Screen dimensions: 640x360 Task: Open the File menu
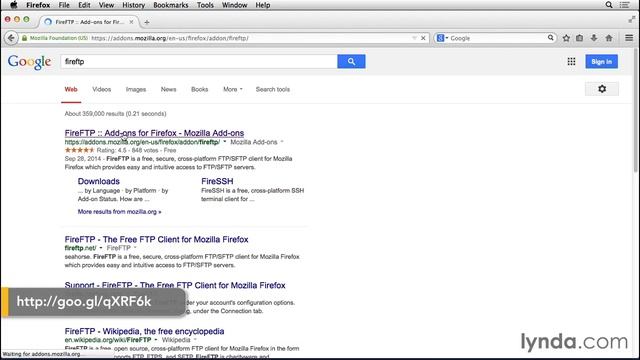[x=64, y=5]
